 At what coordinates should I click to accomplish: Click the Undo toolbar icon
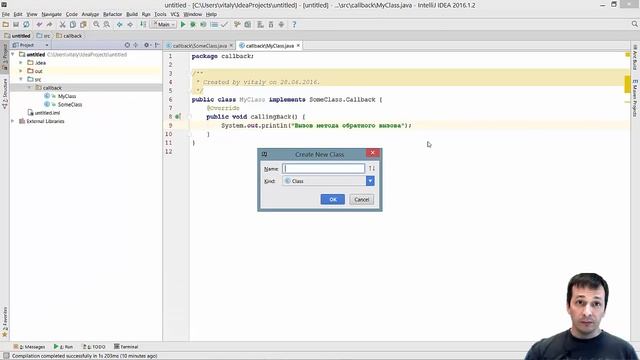[39, 25]
